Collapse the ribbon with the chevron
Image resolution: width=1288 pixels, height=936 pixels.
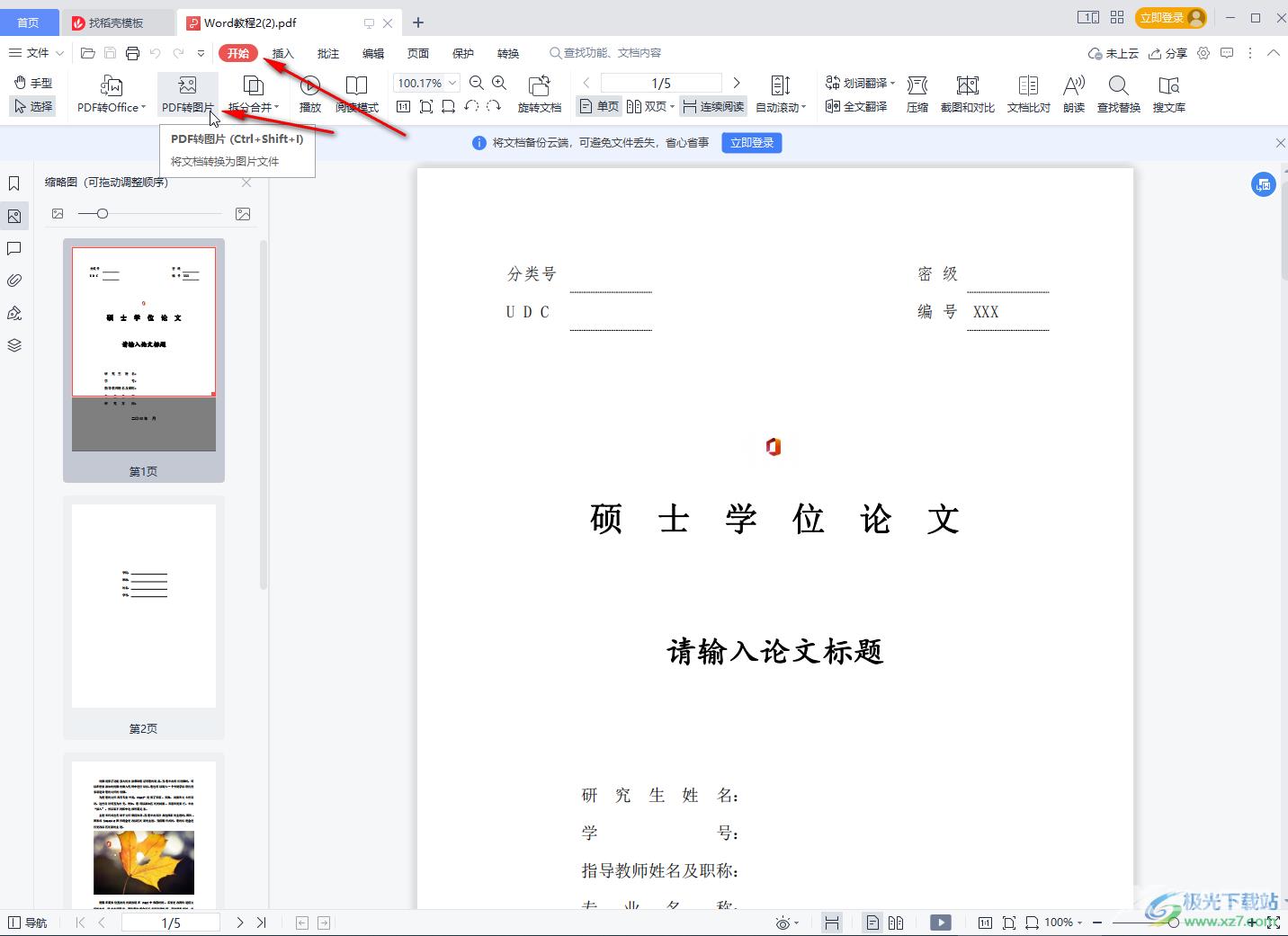point(1274,53)
